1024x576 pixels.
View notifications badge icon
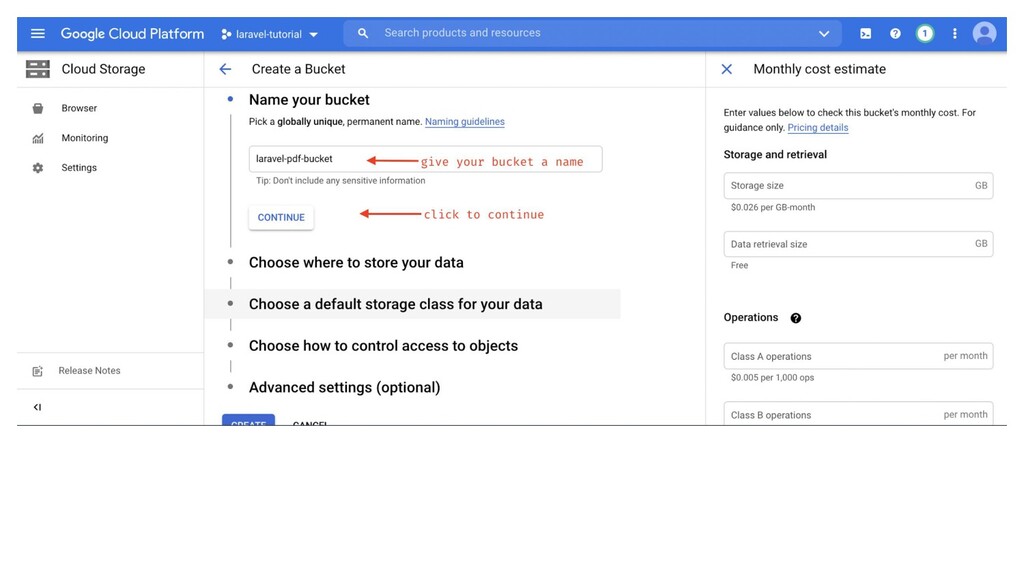tap(925, 34)
